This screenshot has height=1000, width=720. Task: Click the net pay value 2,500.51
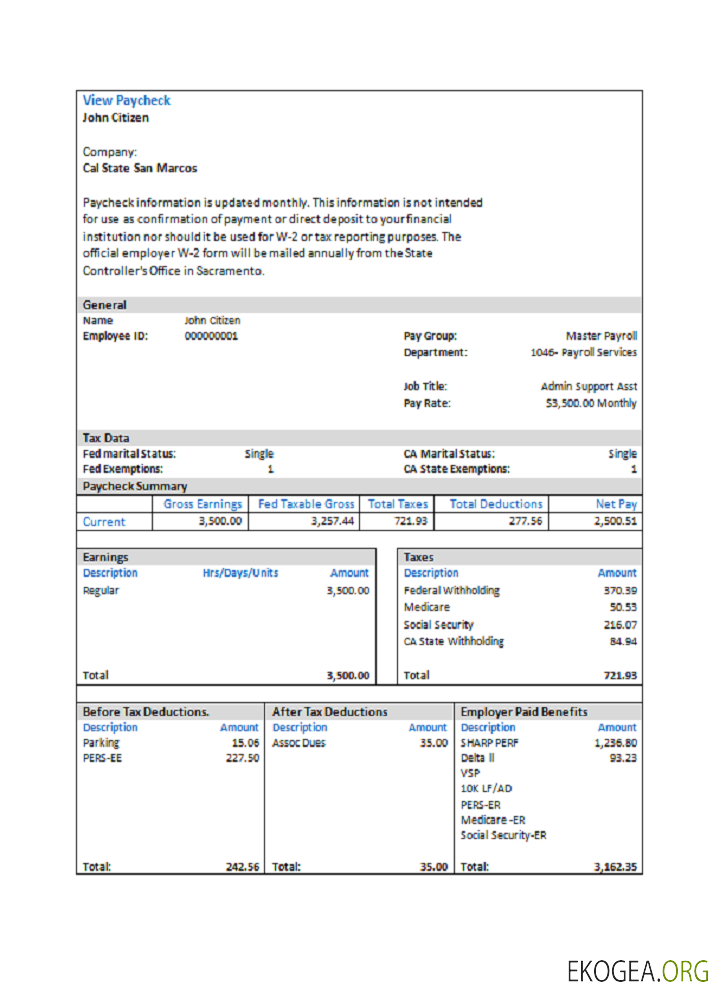click(x=615, y=521)
